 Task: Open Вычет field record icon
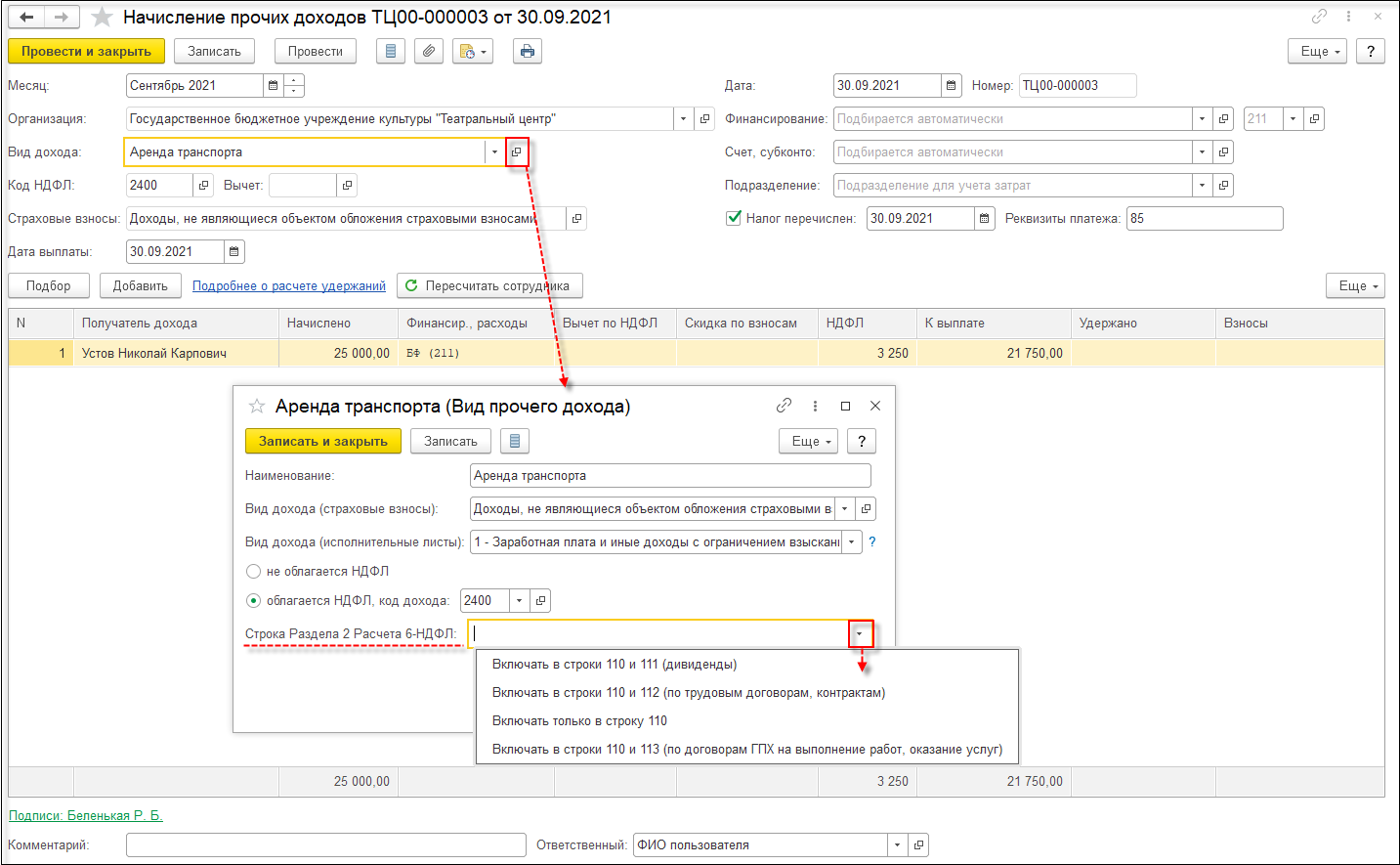pos(347,186)
